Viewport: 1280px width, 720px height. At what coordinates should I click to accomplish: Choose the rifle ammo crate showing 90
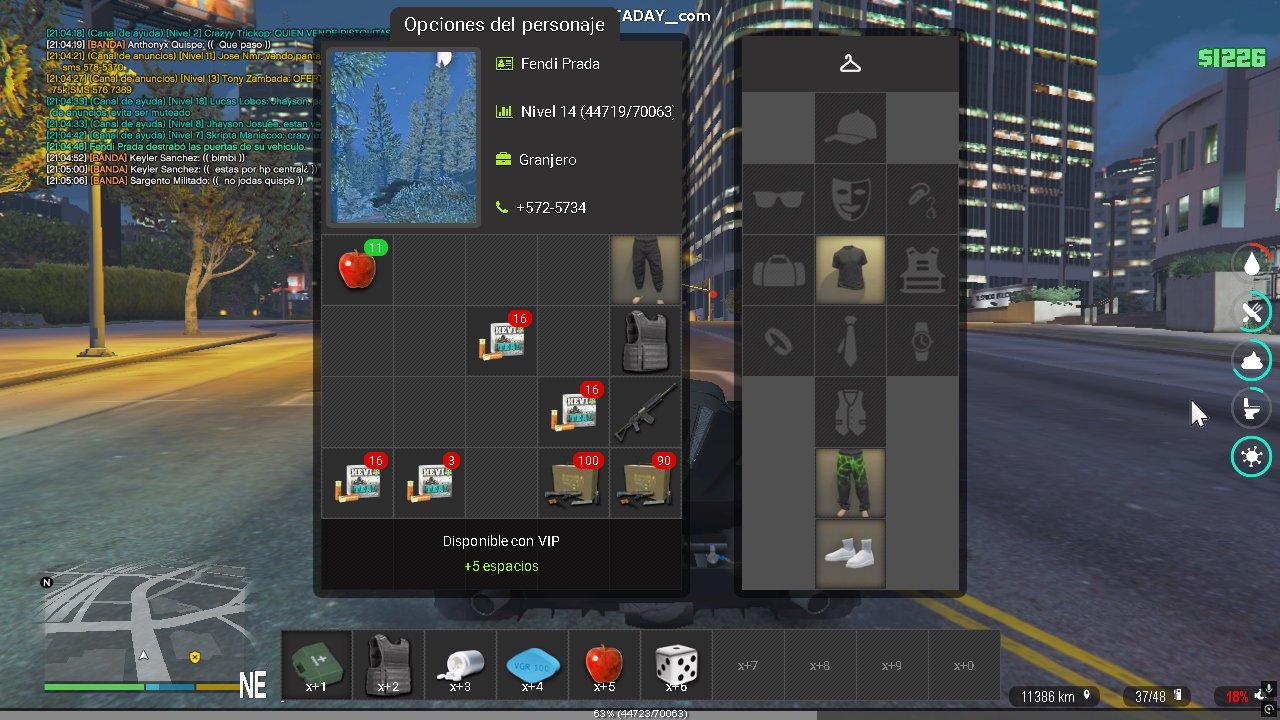[x=645, y=484]
